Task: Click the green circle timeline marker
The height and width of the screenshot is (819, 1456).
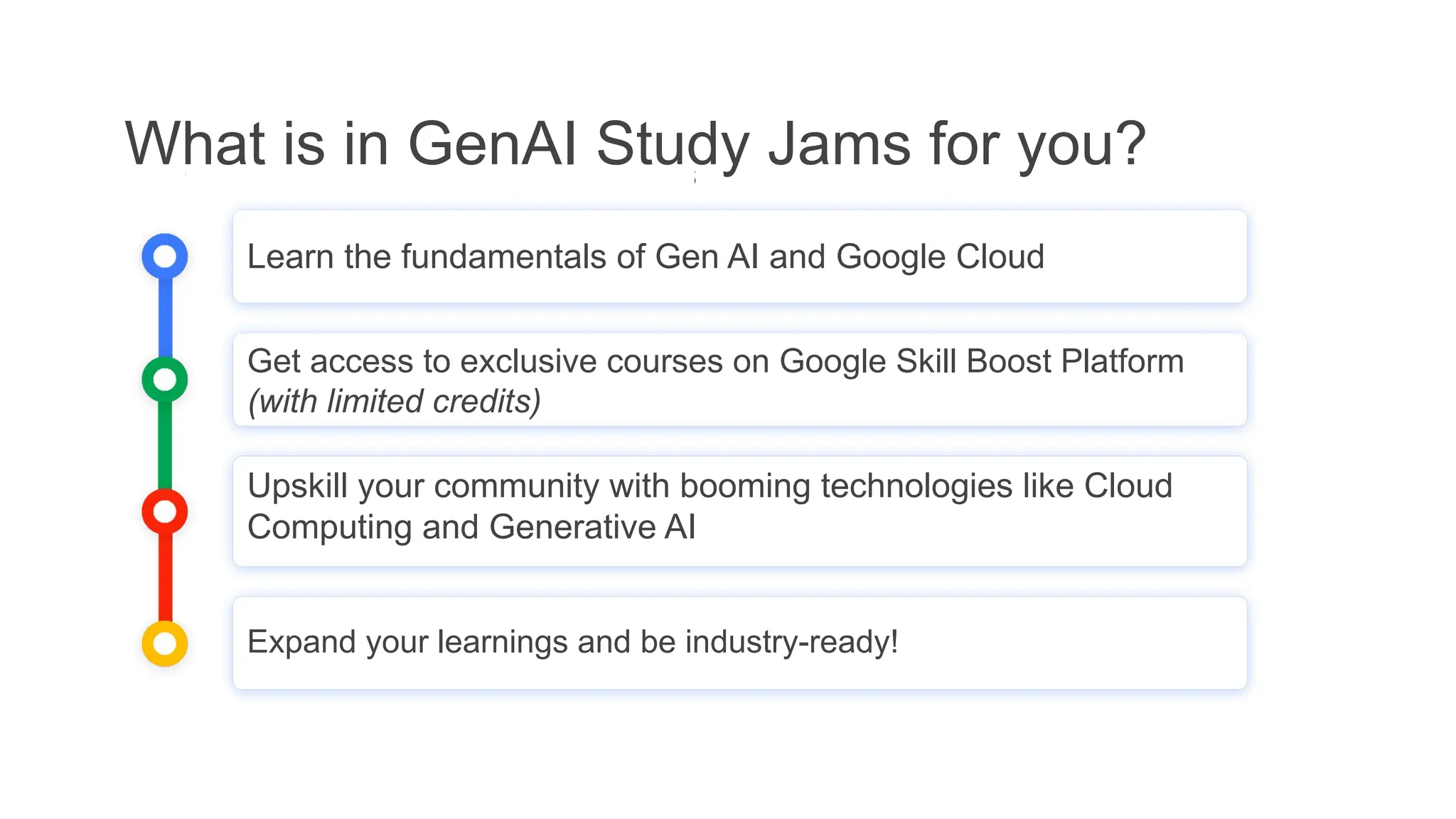Action: pos(164,380)
